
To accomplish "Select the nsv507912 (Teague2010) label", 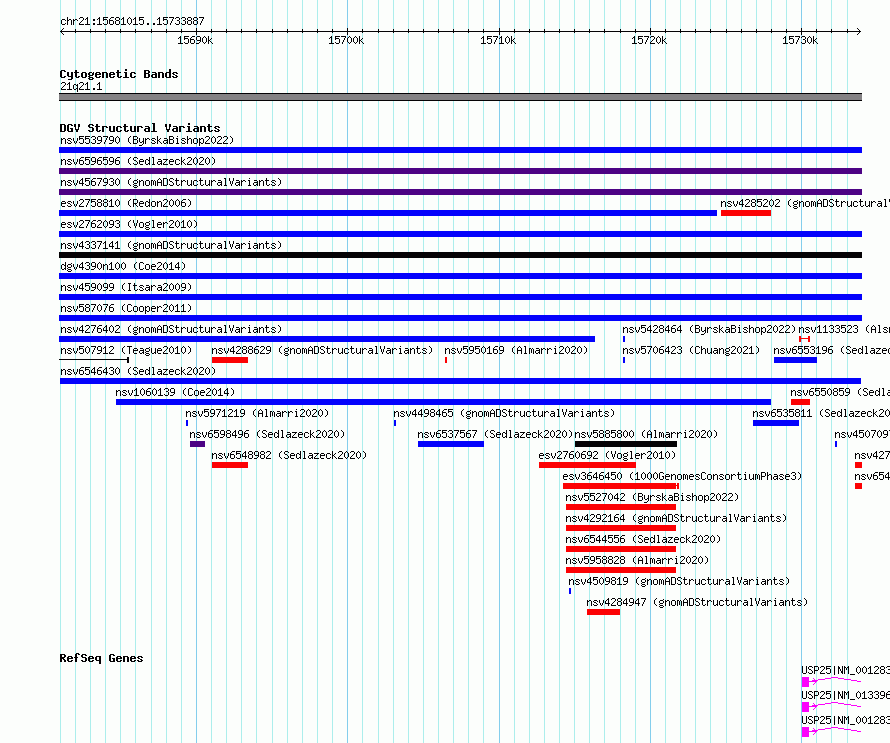I will coord(126,350).
